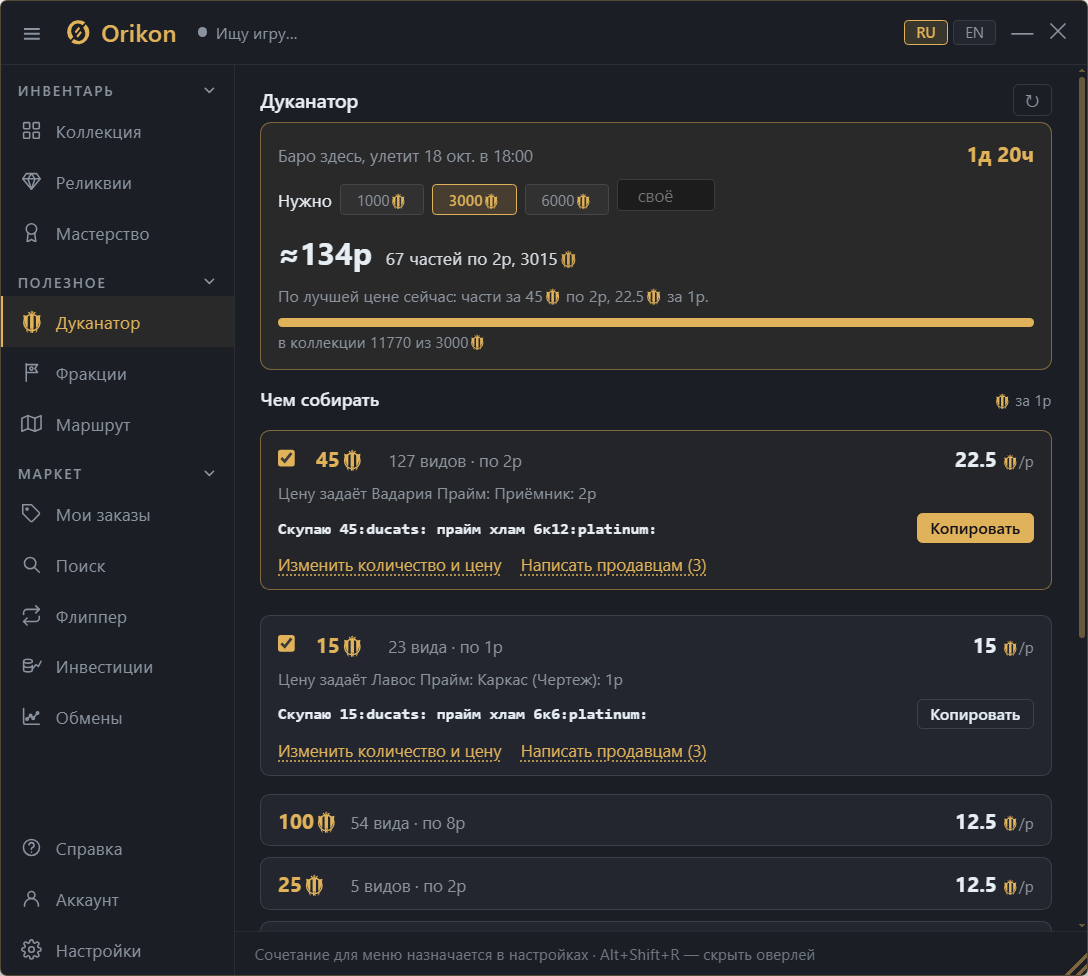Refresh the Дуканатор data
The height and width of the screenshot is (976, 1088).
click(x=1032, y=101)
